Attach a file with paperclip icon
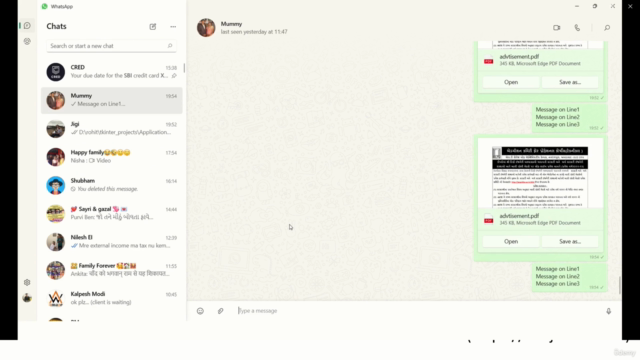Image resolution: width=640 pixels, height=360 pixels. (x=220, y=311)
